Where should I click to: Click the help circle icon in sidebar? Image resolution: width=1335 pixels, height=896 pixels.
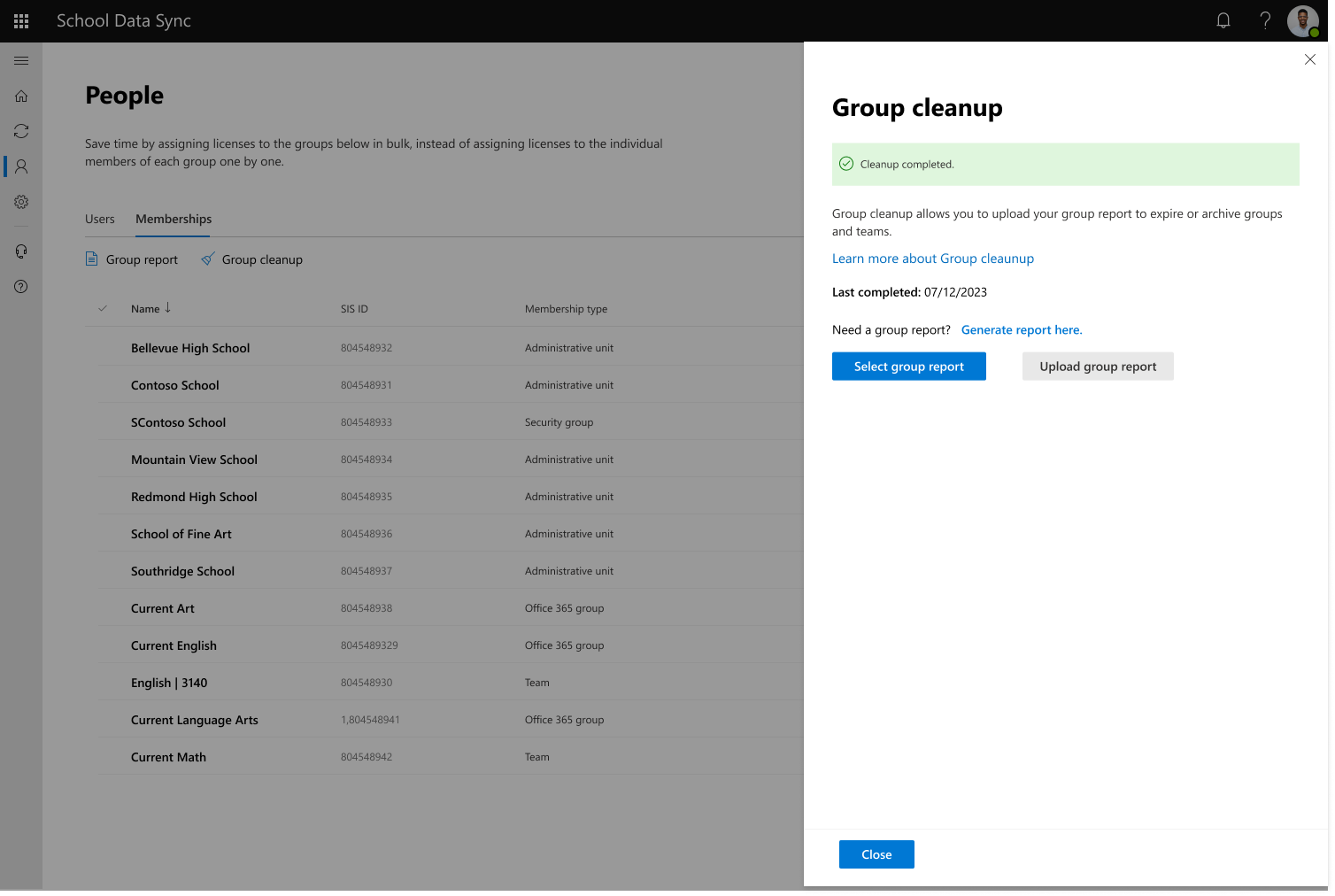21,287
